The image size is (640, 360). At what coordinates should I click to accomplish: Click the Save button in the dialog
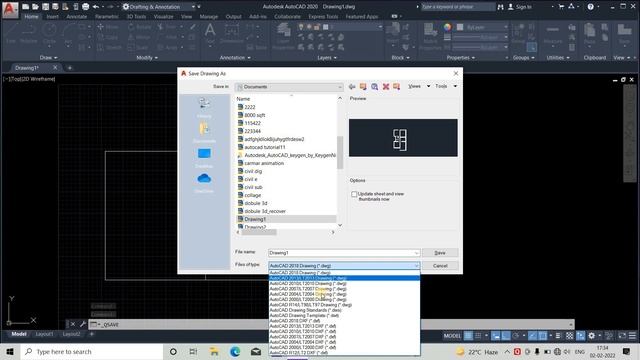(440, 253)
